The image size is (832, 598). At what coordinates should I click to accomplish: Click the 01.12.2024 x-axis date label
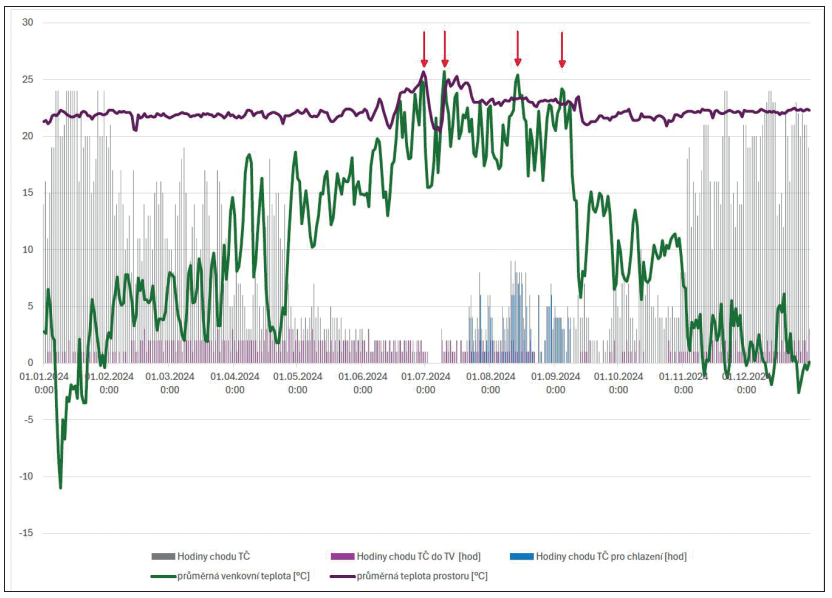pyautogui.click(x=746, y=383)
